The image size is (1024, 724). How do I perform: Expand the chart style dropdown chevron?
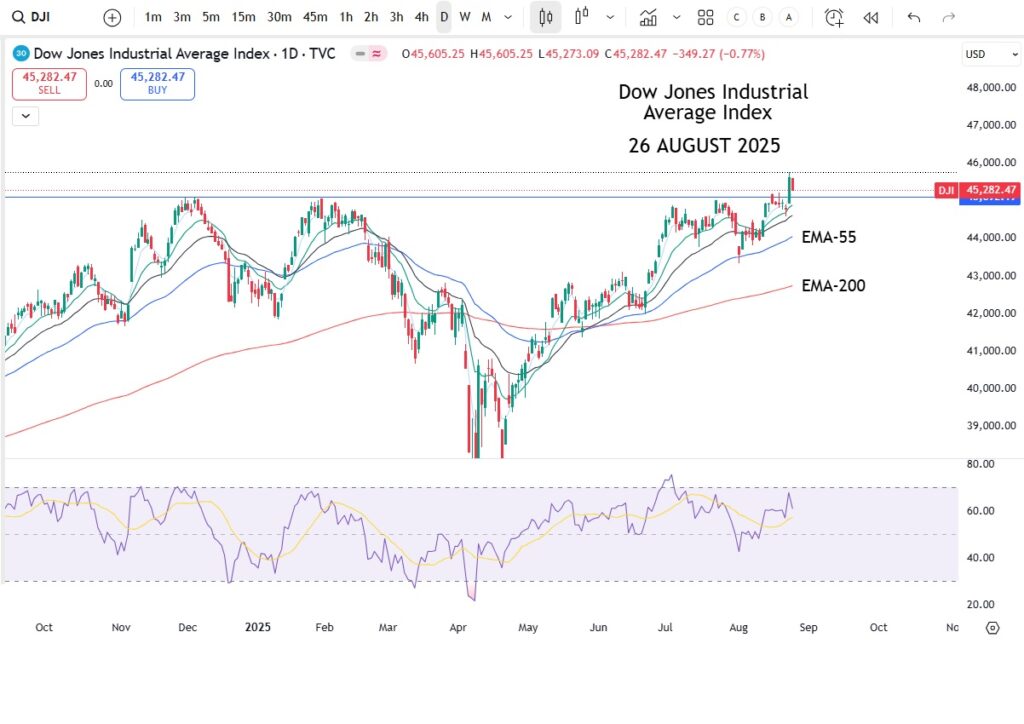610,17
